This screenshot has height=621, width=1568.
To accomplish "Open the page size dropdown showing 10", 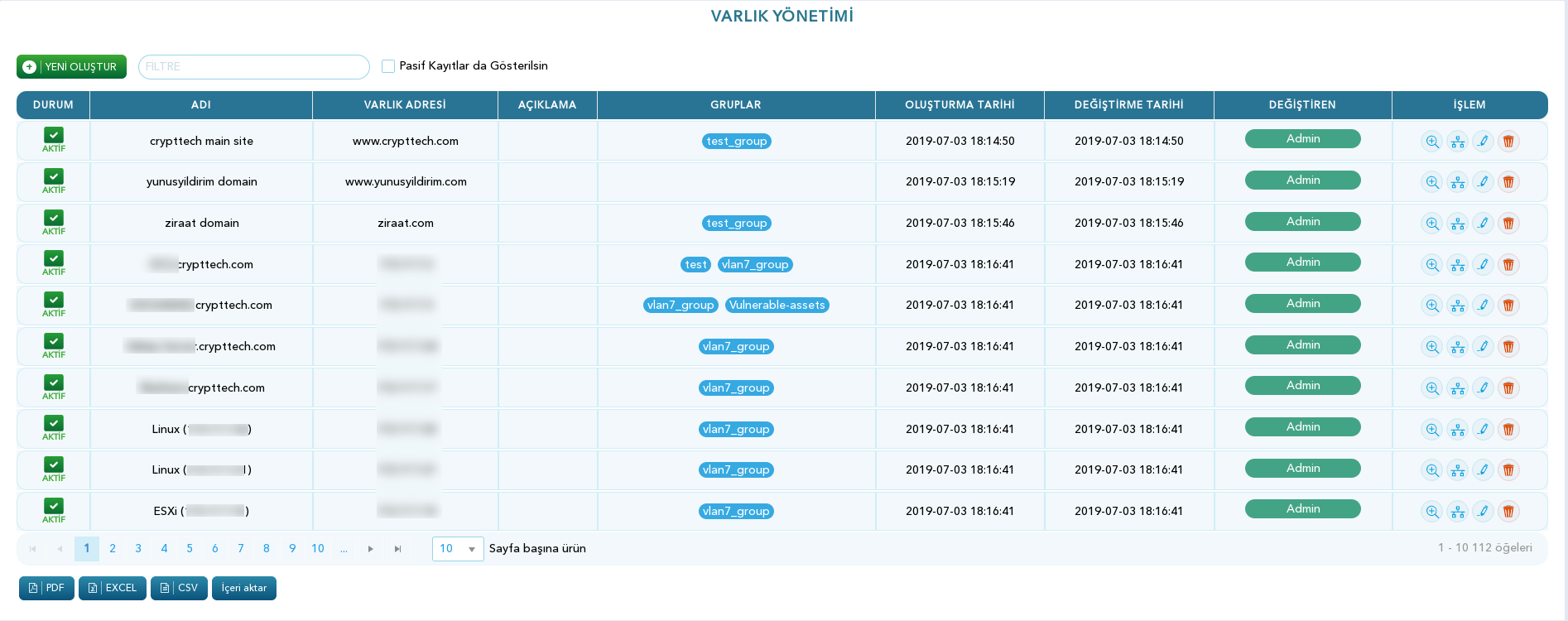I will click(x=458, y=549).
